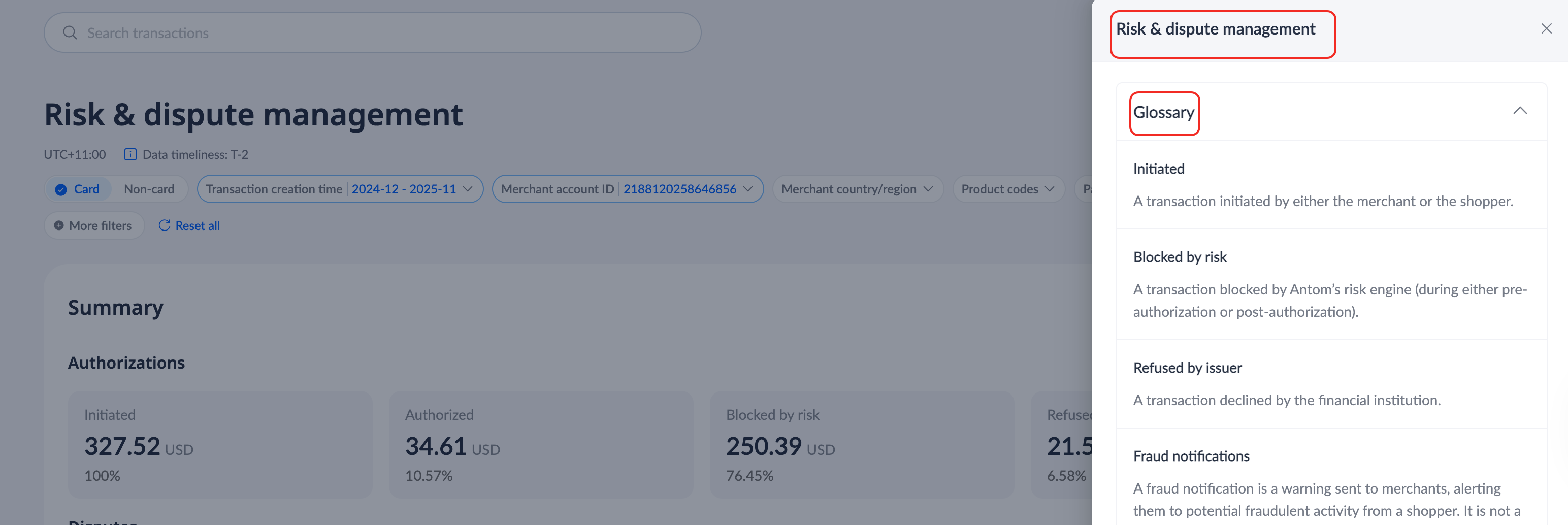
Task: Click the Reset all refresh icon
Action: coord(165,226)
